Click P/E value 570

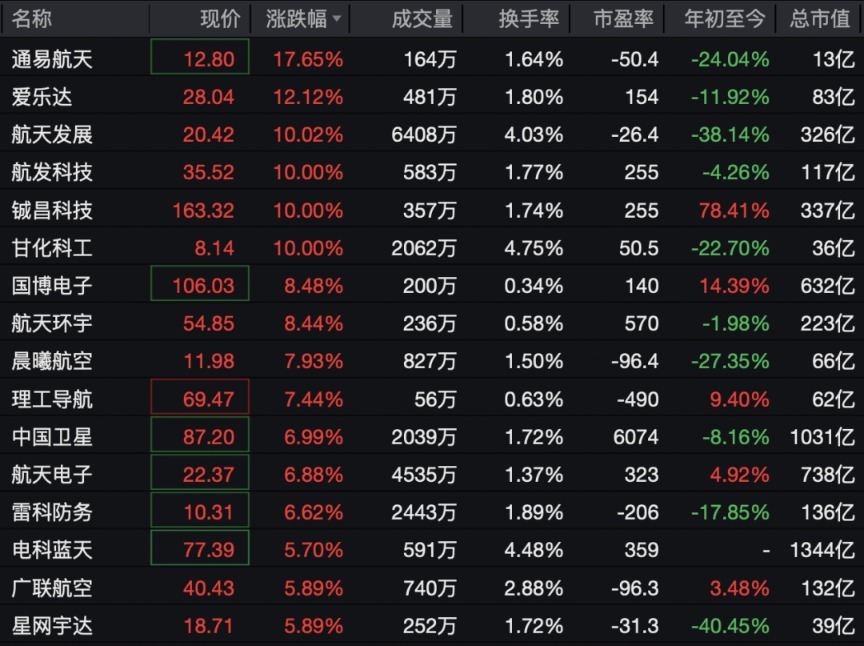[641, 323]
